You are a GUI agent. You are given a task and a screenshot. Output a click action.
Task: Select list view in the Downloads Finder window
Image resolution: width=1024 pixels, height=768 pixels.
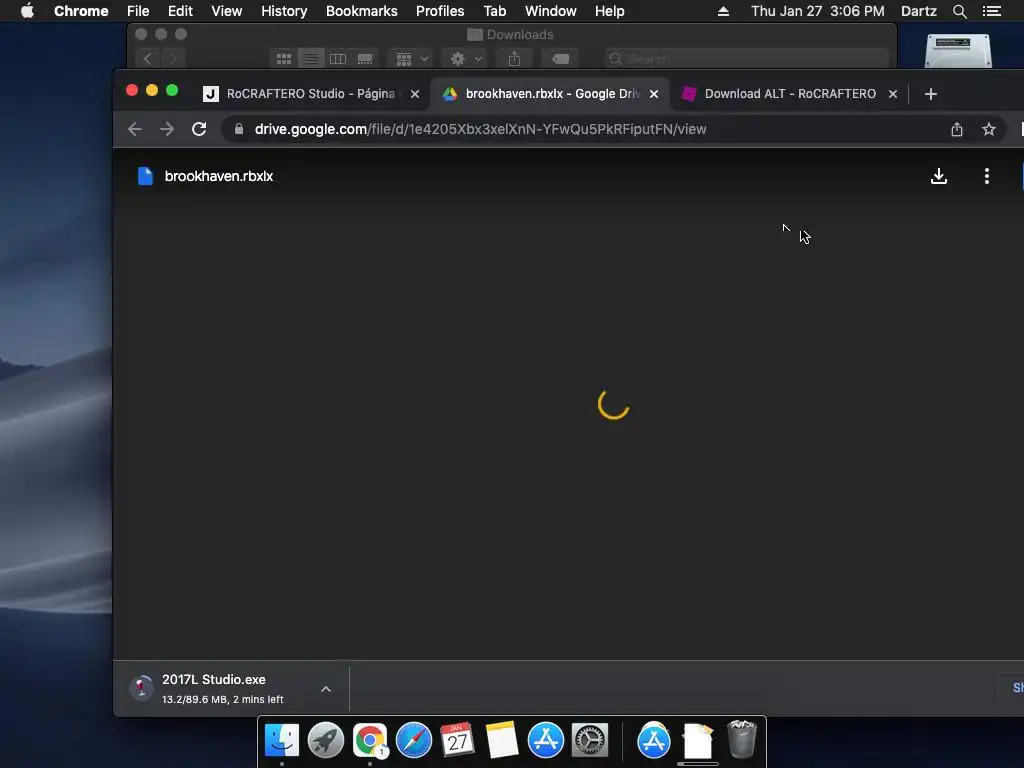pyautogui.click(x=311, y=59)
